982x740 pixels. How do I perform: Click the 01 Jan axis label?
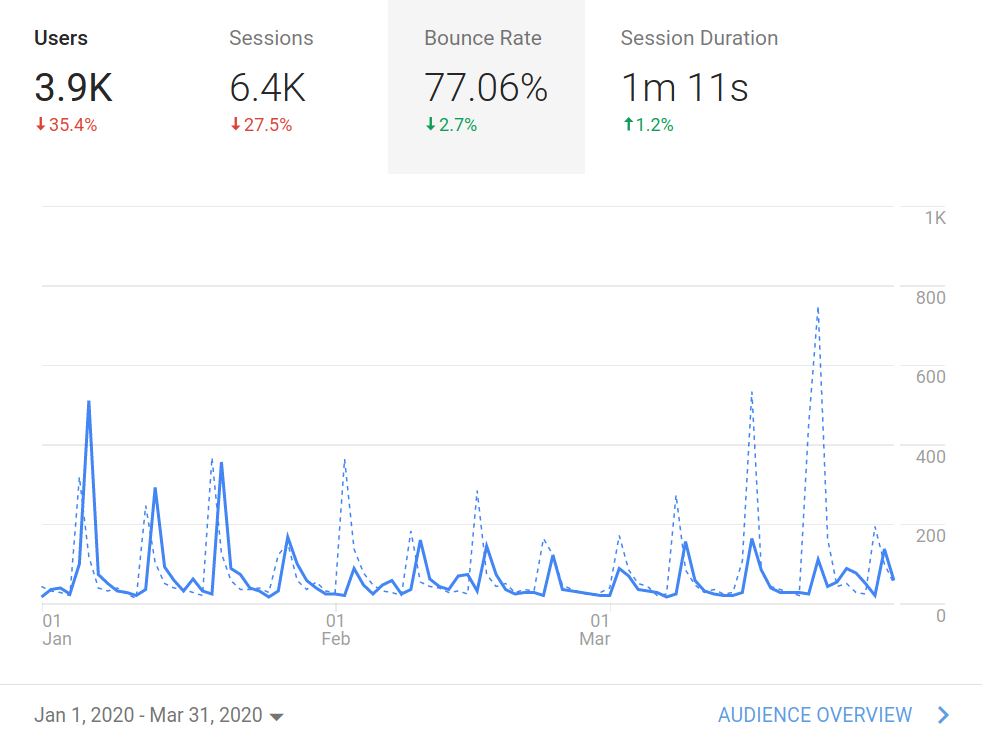click(x=56, y=630)
